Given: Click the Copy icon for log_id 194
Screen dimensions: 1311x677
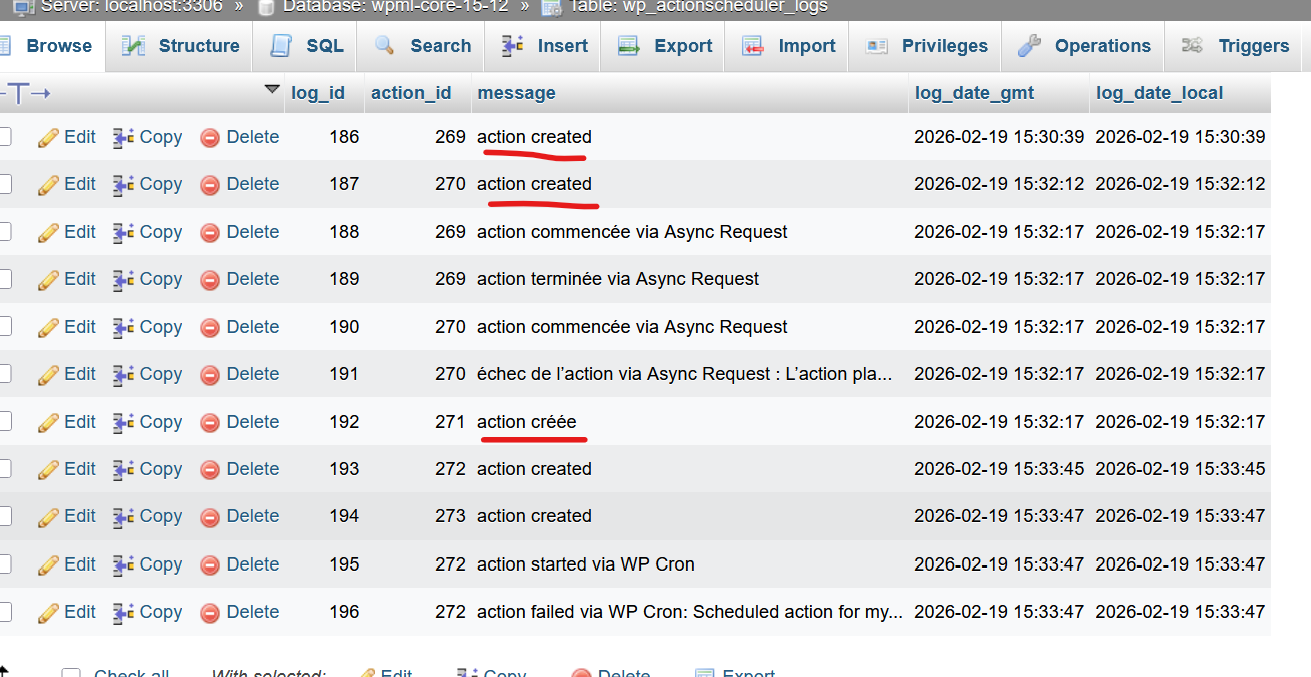Looking at the screenshot, I should [x=123, y=516].
